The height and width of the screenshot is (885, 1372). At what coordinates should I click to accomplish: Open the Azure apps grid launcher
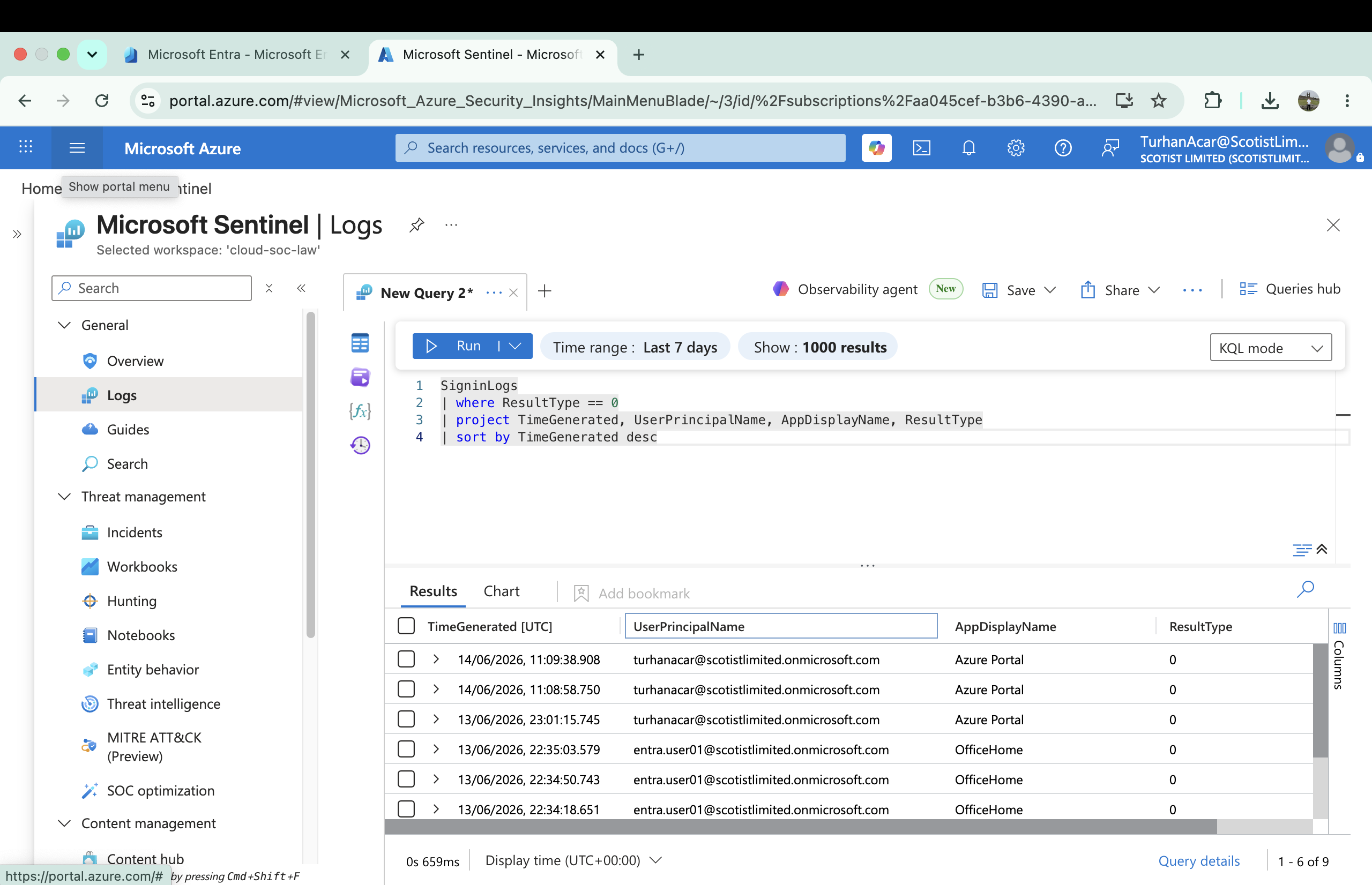click(26, 147)
